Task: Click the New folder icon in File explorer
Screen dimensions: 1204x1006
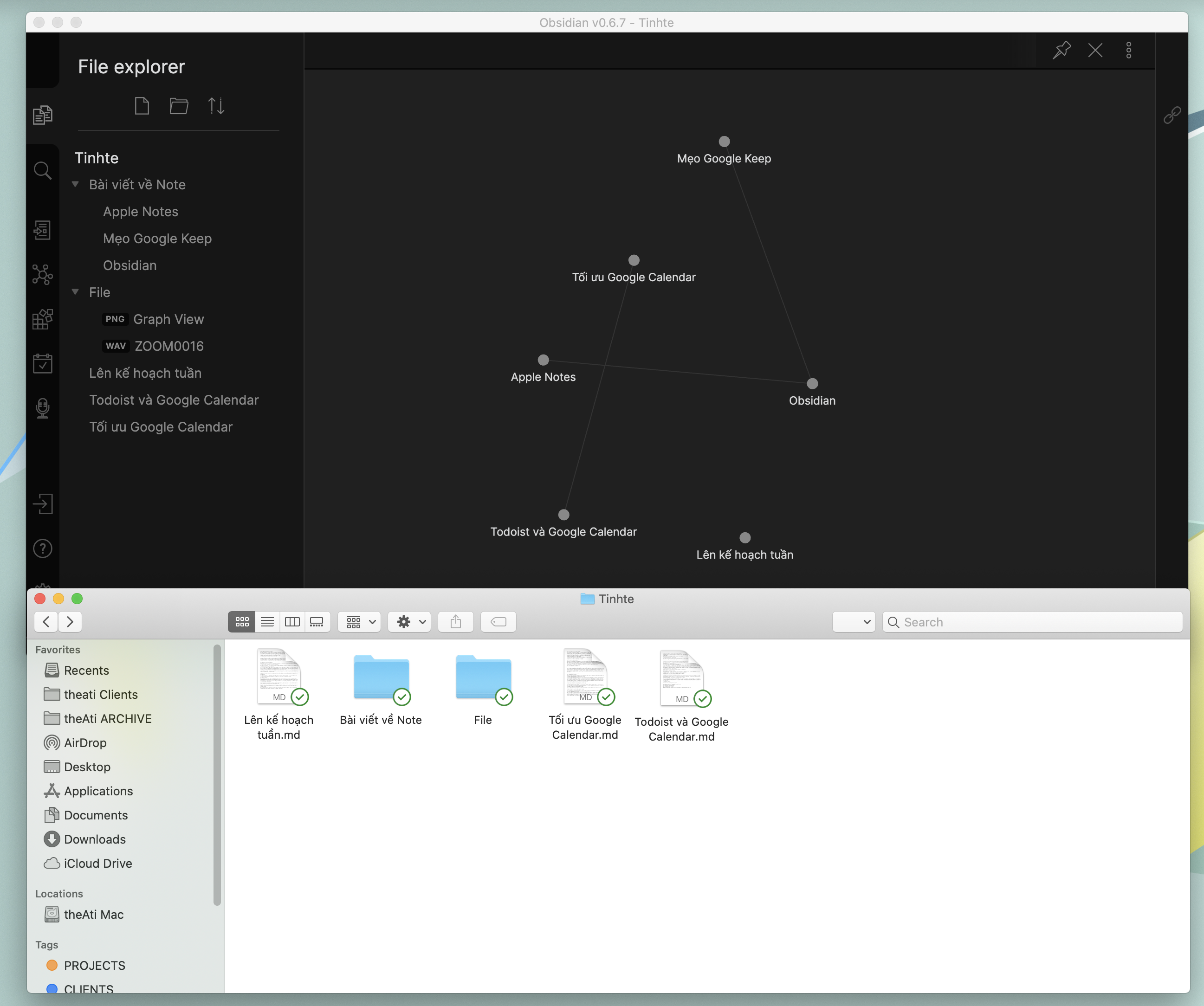Action: tap(179, 106)
